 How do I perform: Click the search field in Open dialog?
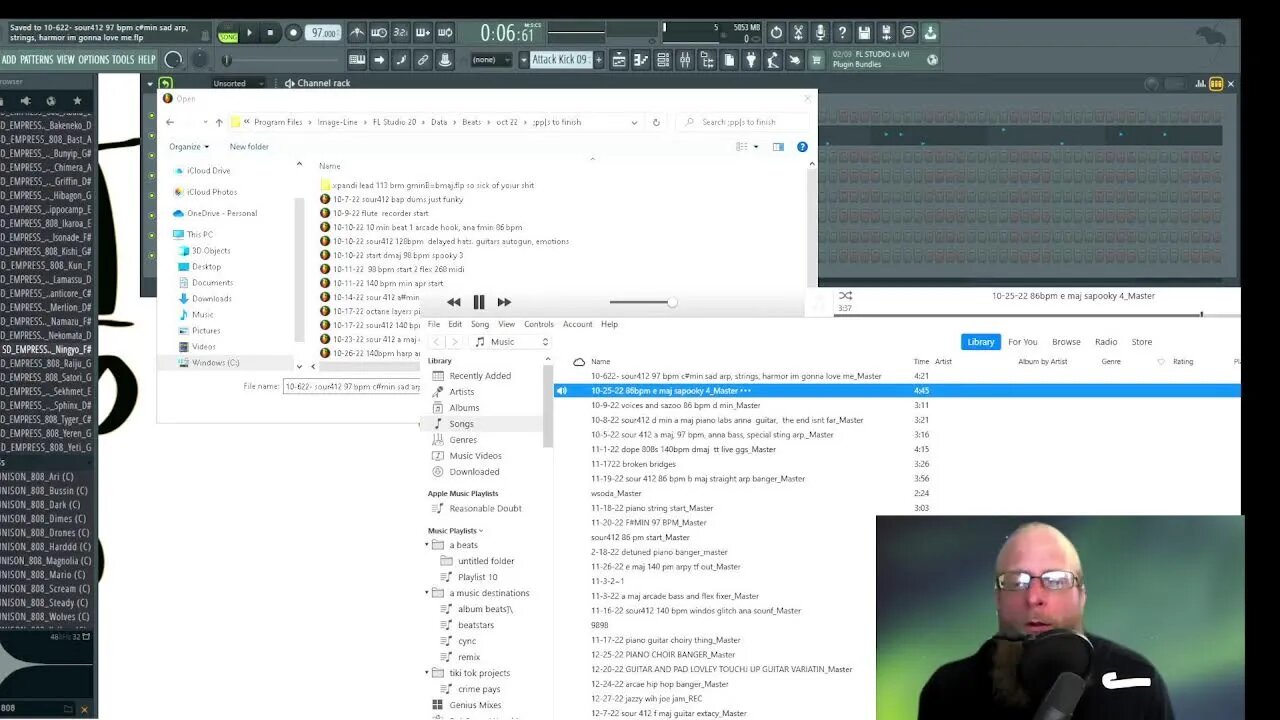(x=742, y=122)
